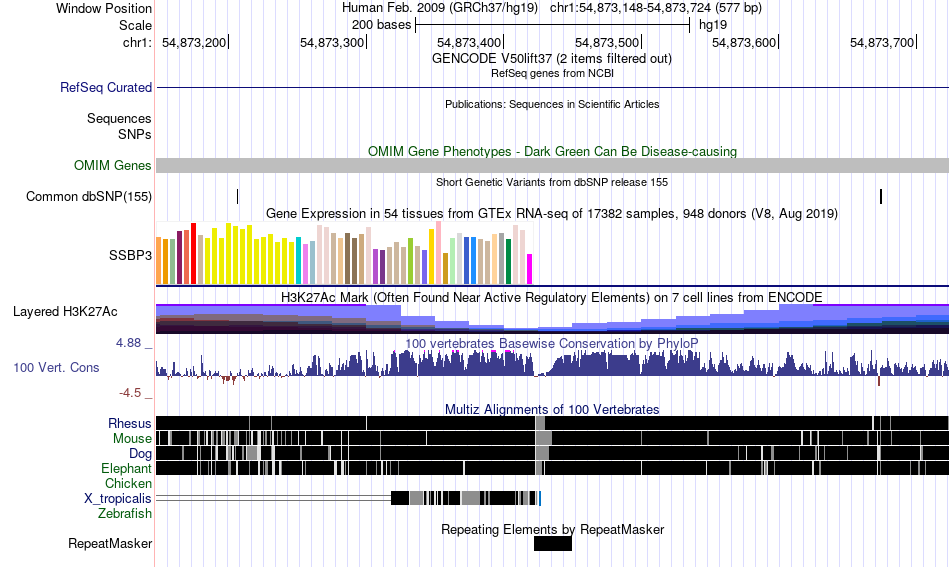
Task: Click the 100 vertebrates Basewise Conservation title
Action: pyautogui.click(x=551, y=343)
